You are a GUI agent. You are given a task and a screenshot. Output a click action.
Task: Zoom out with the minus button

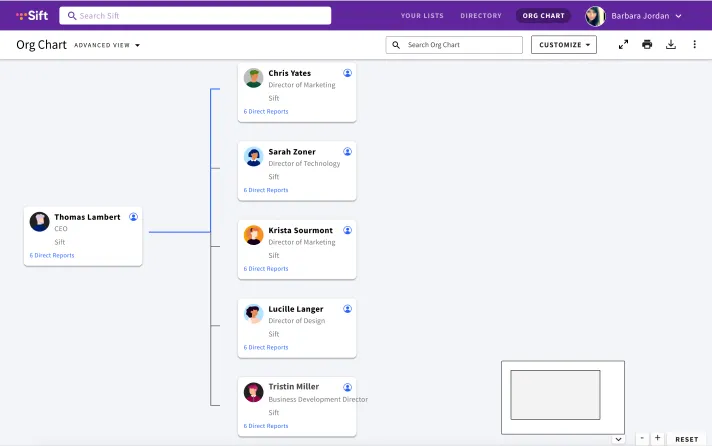642,438
